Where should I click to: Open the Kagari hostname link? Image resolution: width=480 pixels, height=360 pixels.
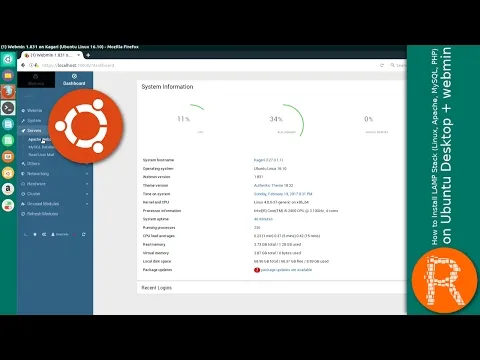[268, 160]
